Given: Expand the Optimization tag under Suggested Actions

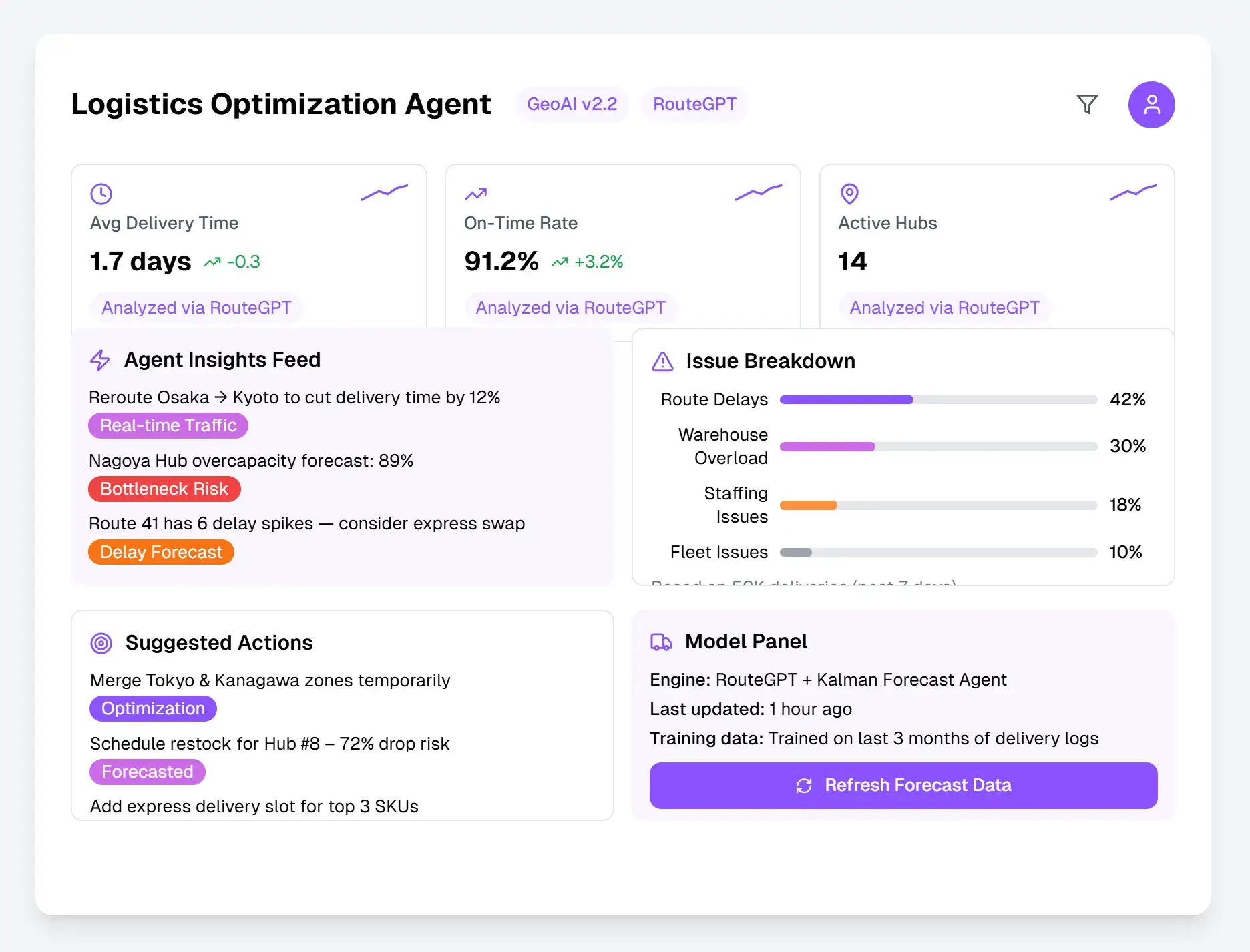Looking at the screenshot, I should [153, 708].
